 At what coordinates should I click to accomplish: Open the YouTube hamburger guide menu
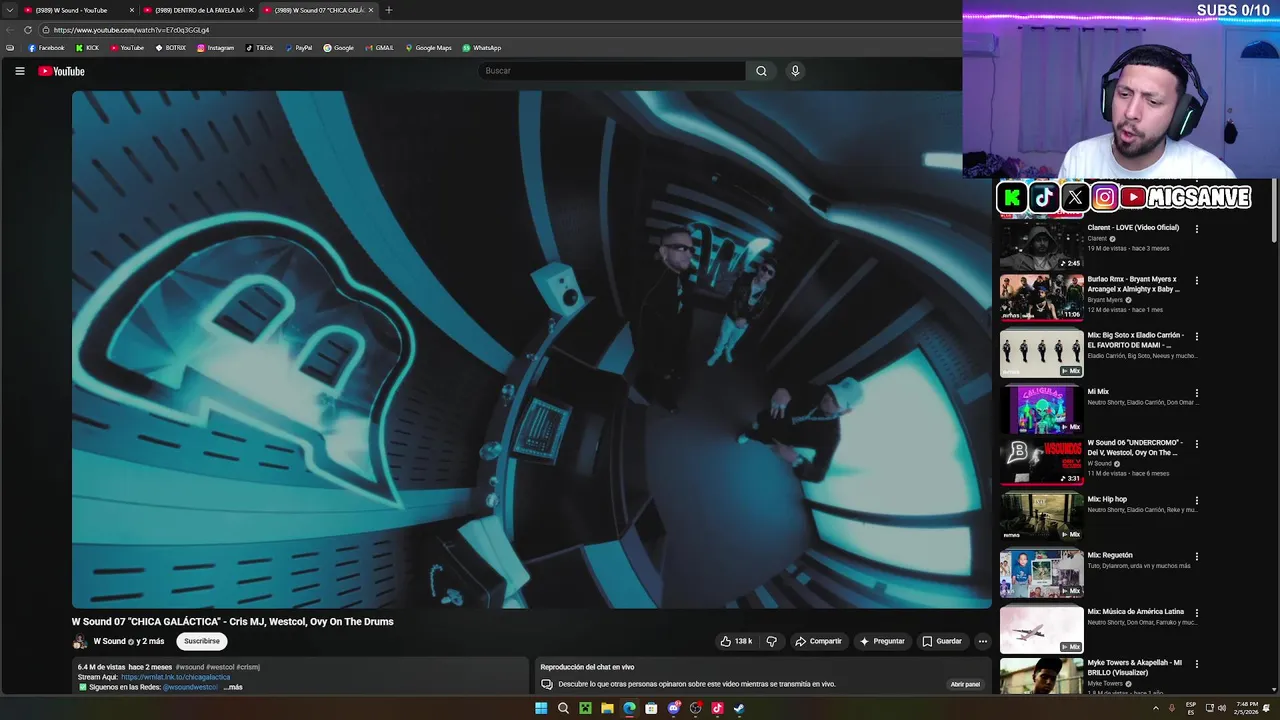coord(19,71)
